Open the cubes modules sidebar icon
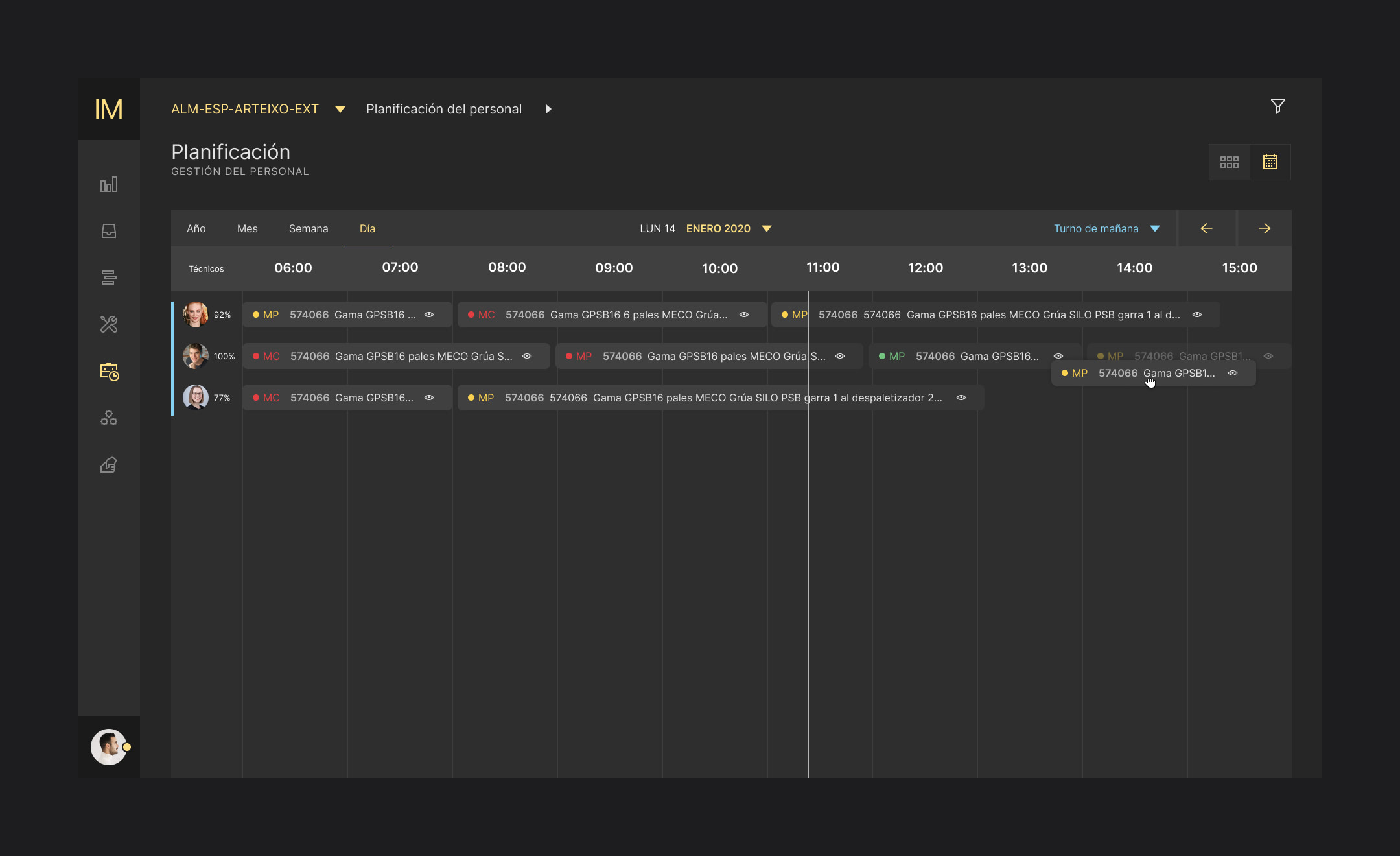 click(109, 418)
